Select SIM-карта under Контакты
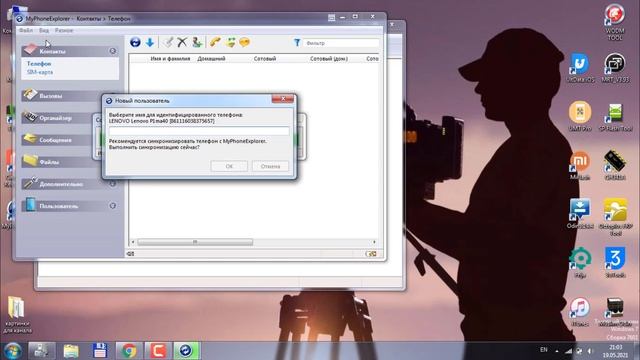The height and width of the screenshot is (360, 640). tap(40, 72)
